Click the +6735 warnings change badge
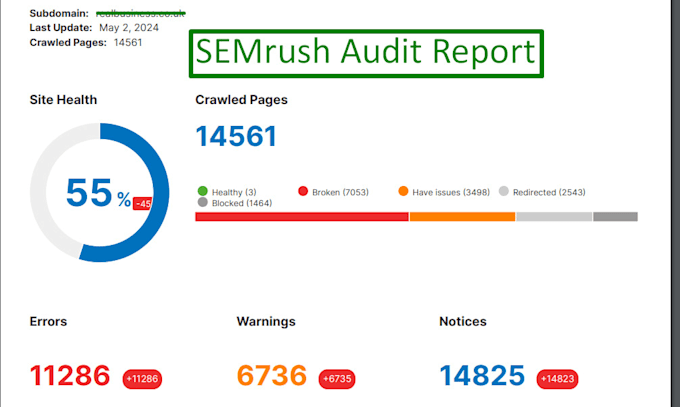Screen dimensions: 680x407 tap(337, 379)
